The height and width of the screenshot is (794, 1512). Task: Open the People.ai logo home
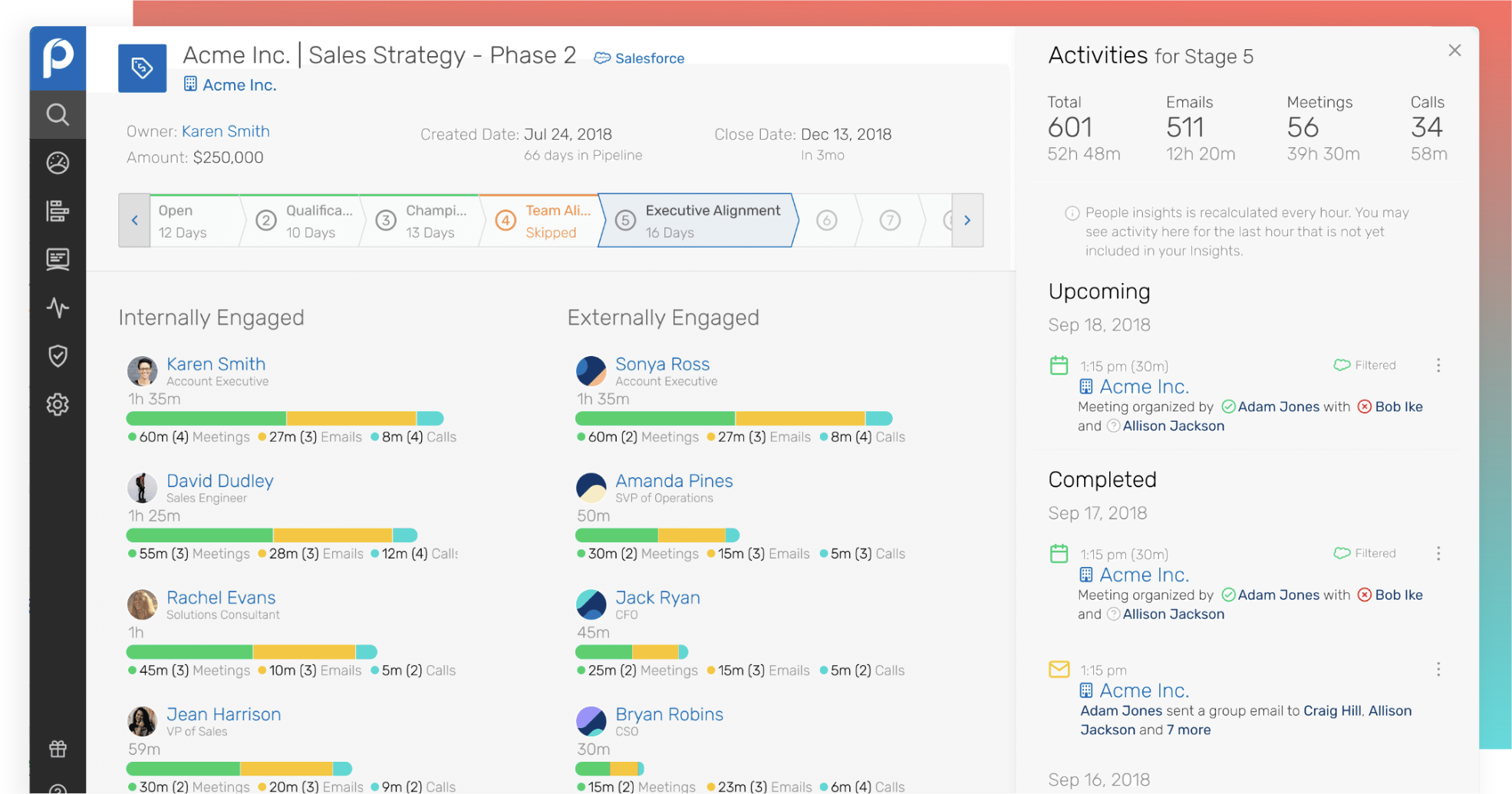click(x=58, y=58)
